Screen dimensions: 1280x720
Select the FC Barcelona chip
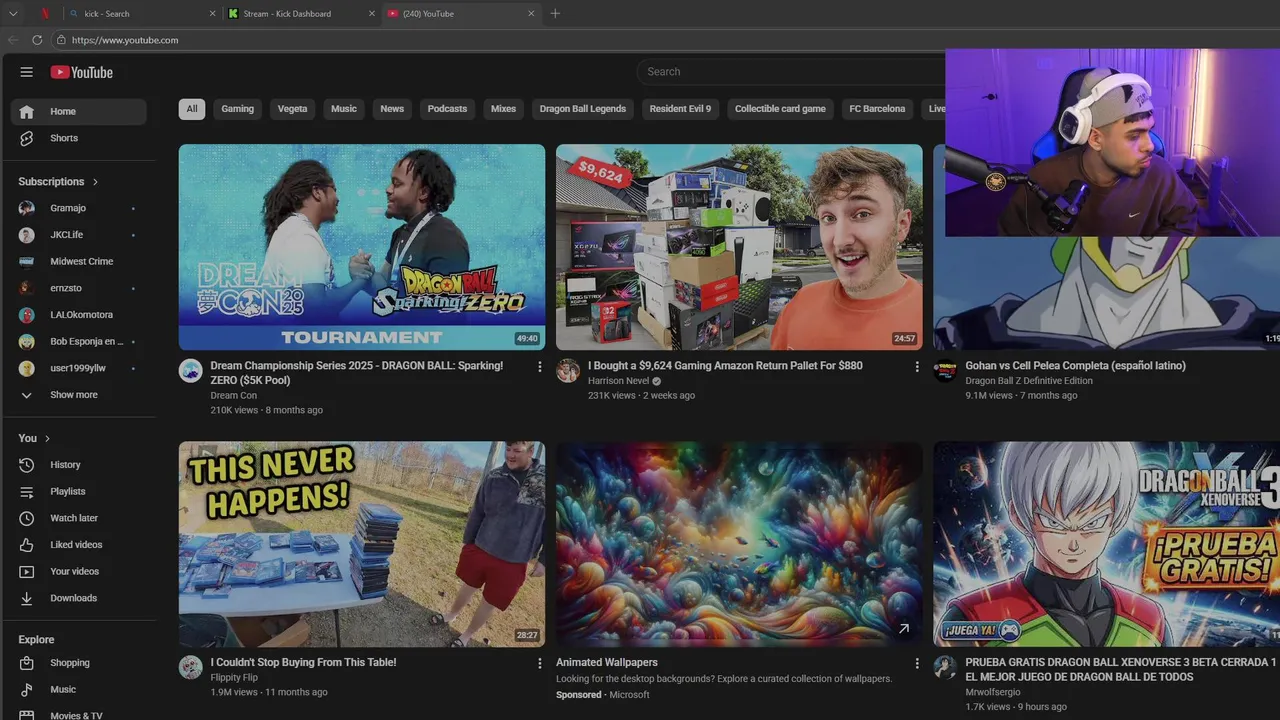[877, 109]
